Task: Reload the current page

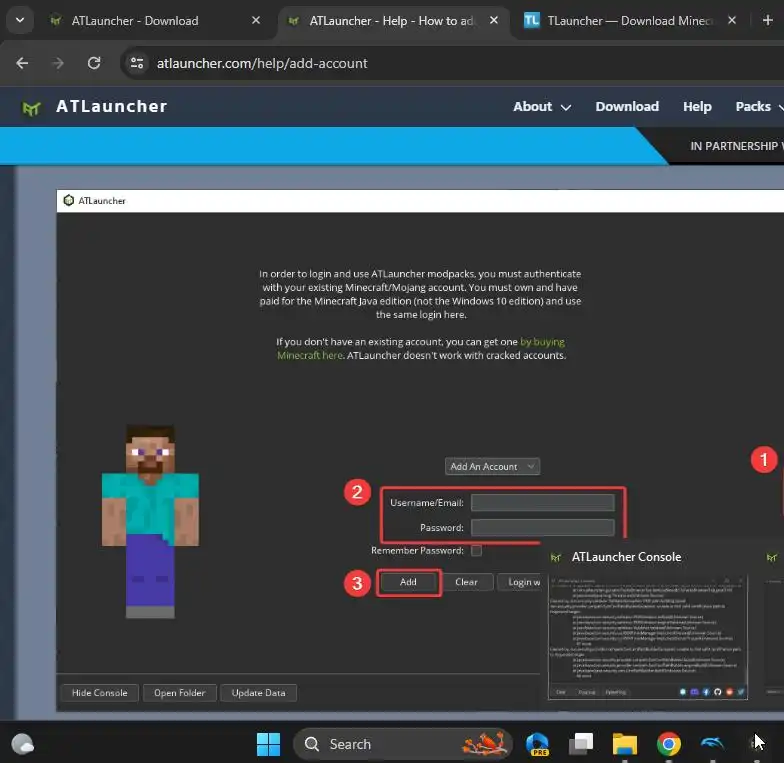Action: (x=94, y=64)
